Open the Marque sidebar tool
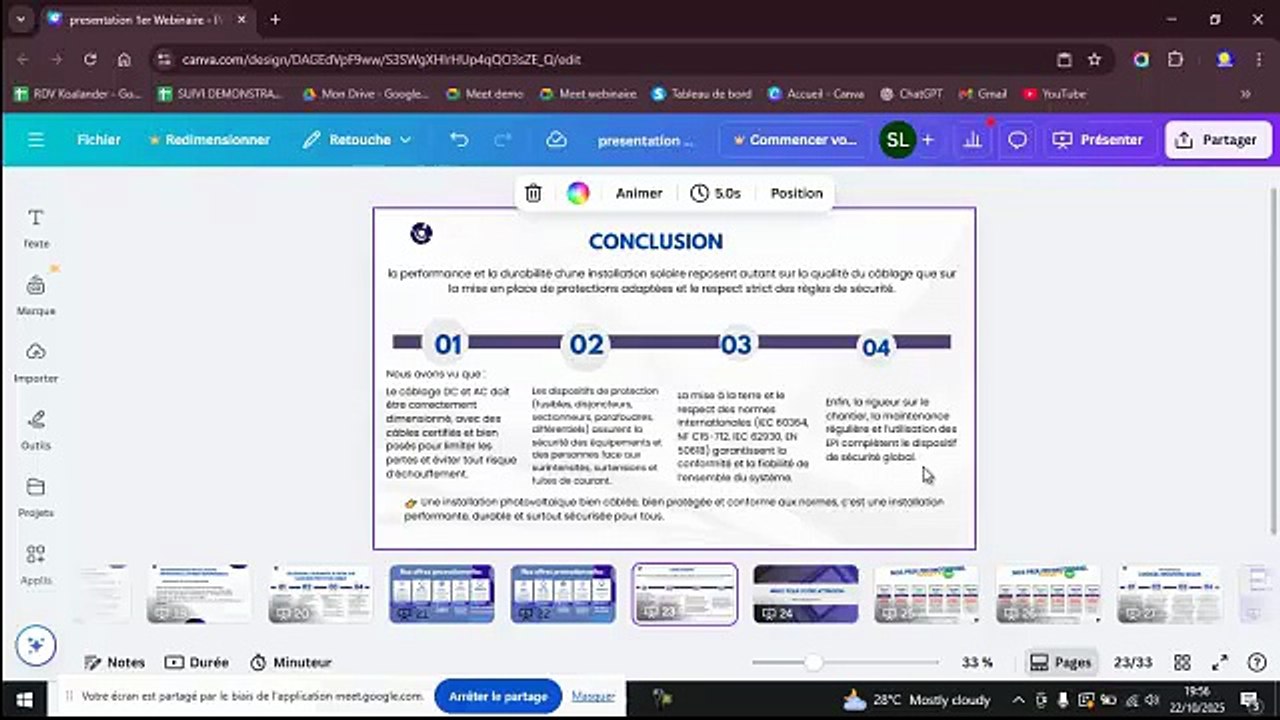 pos(36,295)
